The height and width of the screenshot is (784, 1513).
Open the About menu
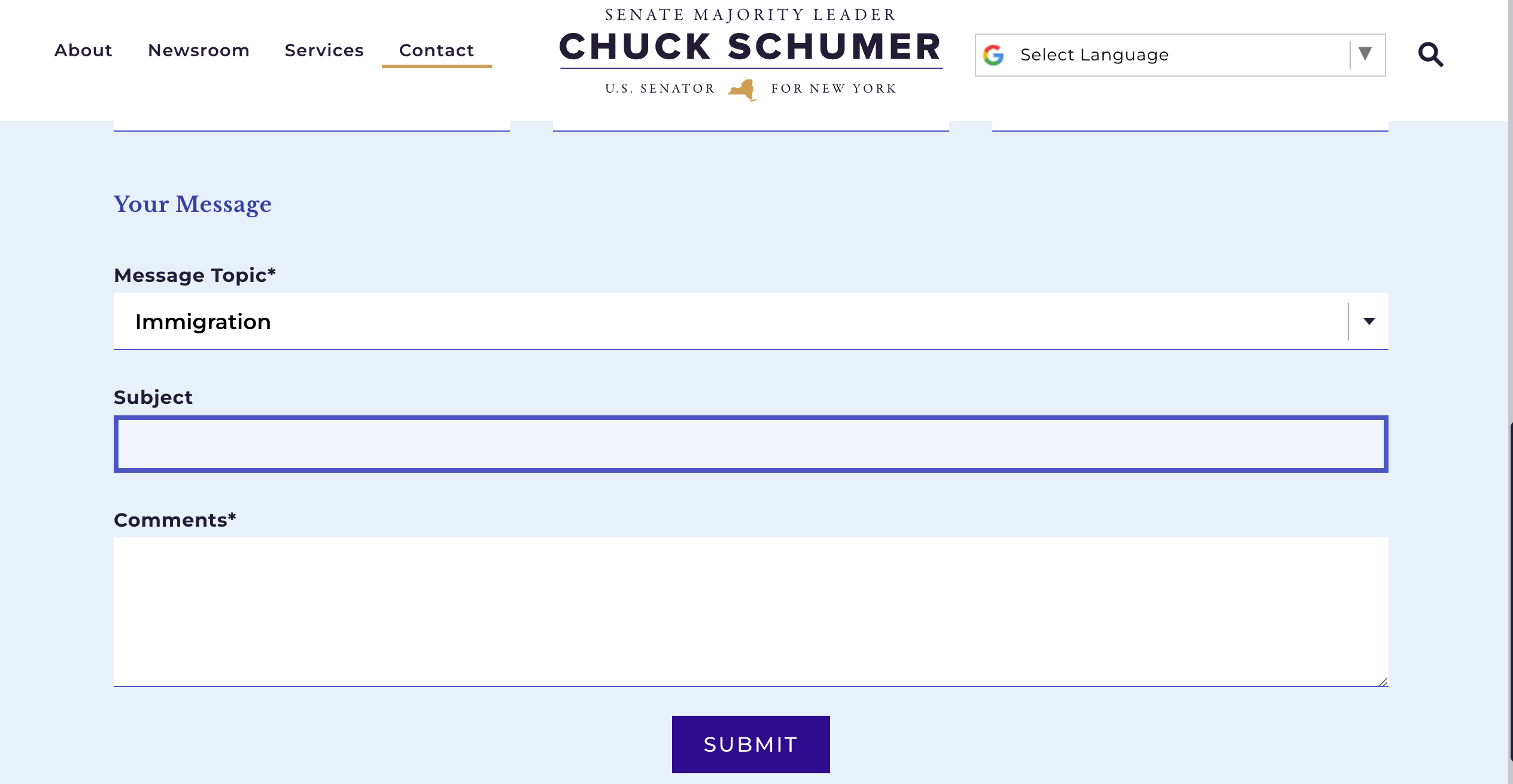(x=83, y=50)
